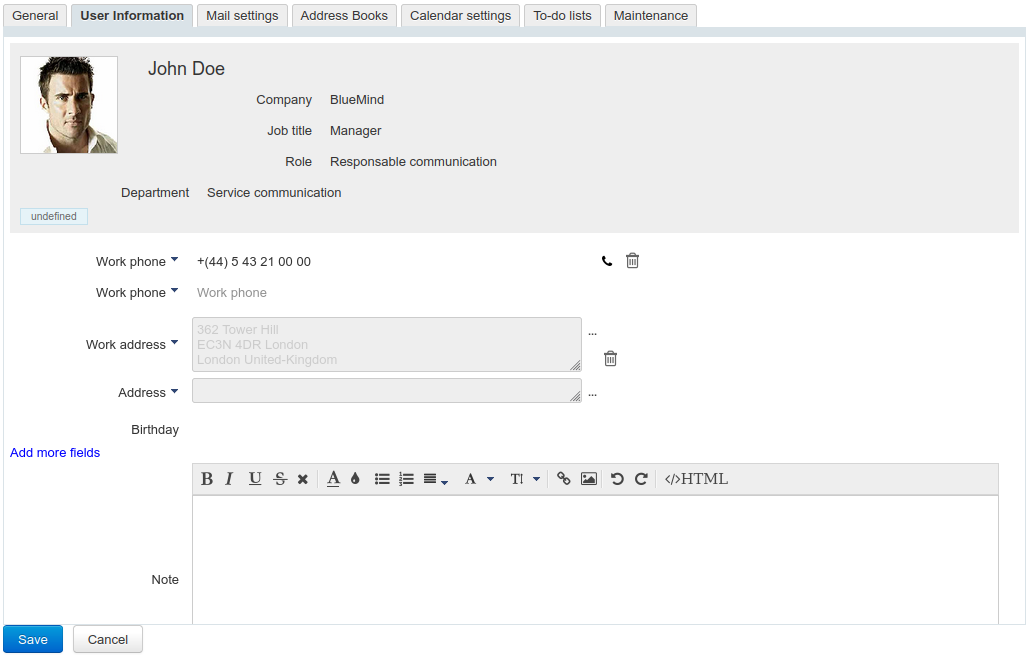Open the text color picker
1026x655 pixels.
pyautogui.click(x=333, y=479)
